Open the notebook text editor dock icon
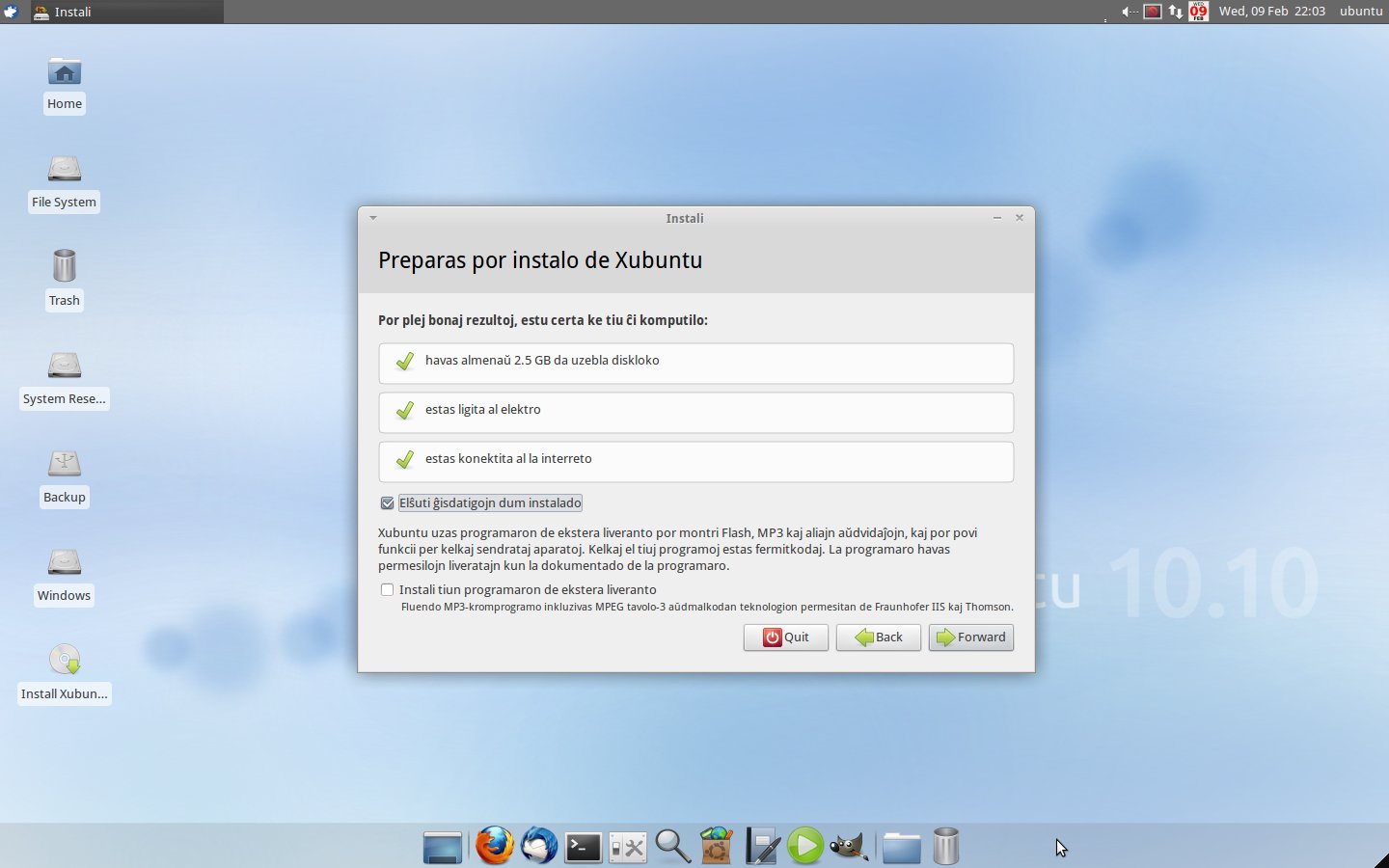The image size is (1389, 868). click(x=762, y=846)
